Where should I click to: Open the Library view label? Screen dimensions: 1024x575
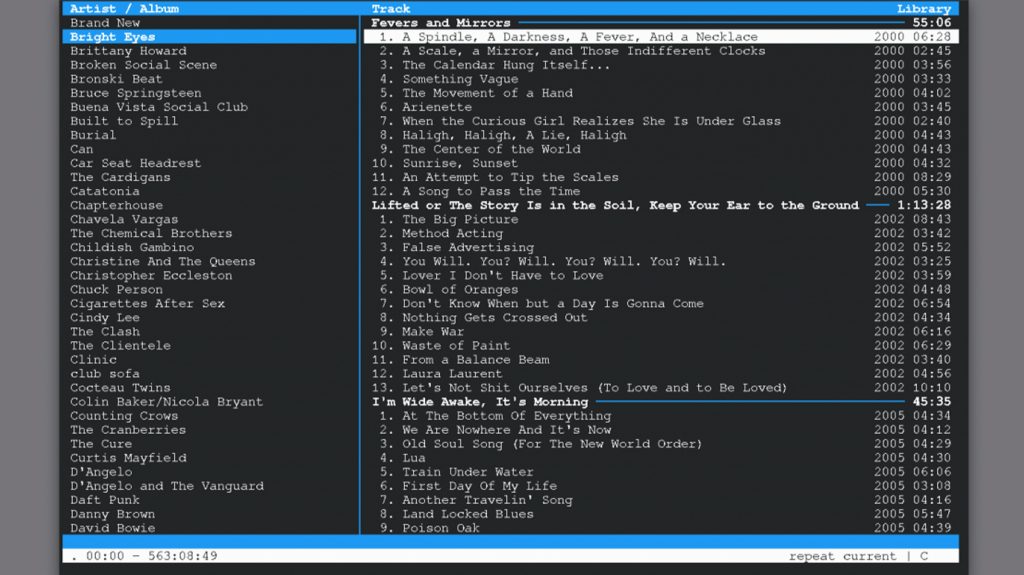point(923,9)
